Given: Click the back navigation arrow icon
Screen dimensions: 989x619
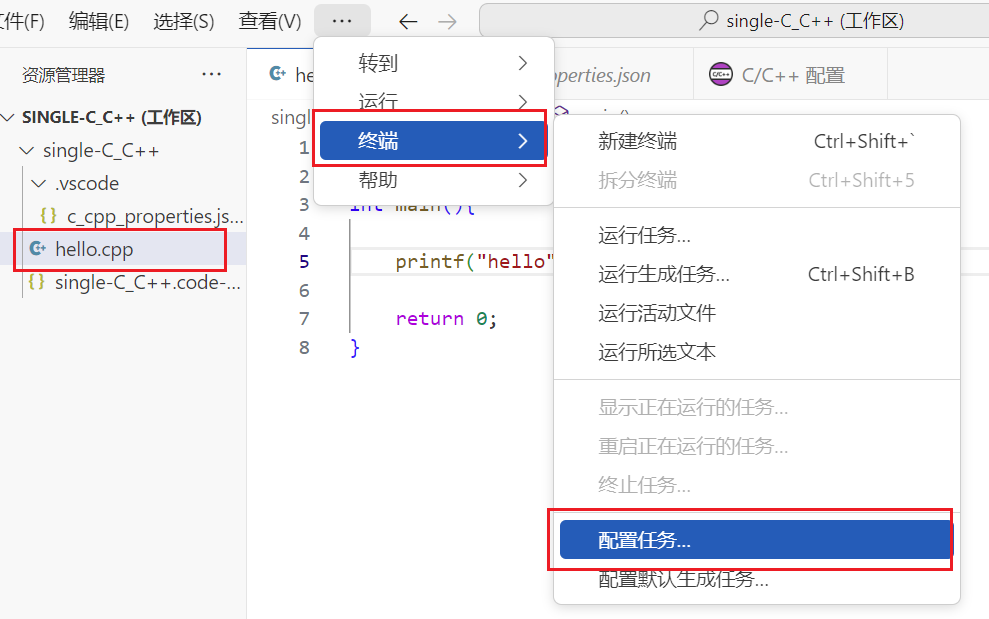Looking at the screenshot, I should tap(408, 21).
